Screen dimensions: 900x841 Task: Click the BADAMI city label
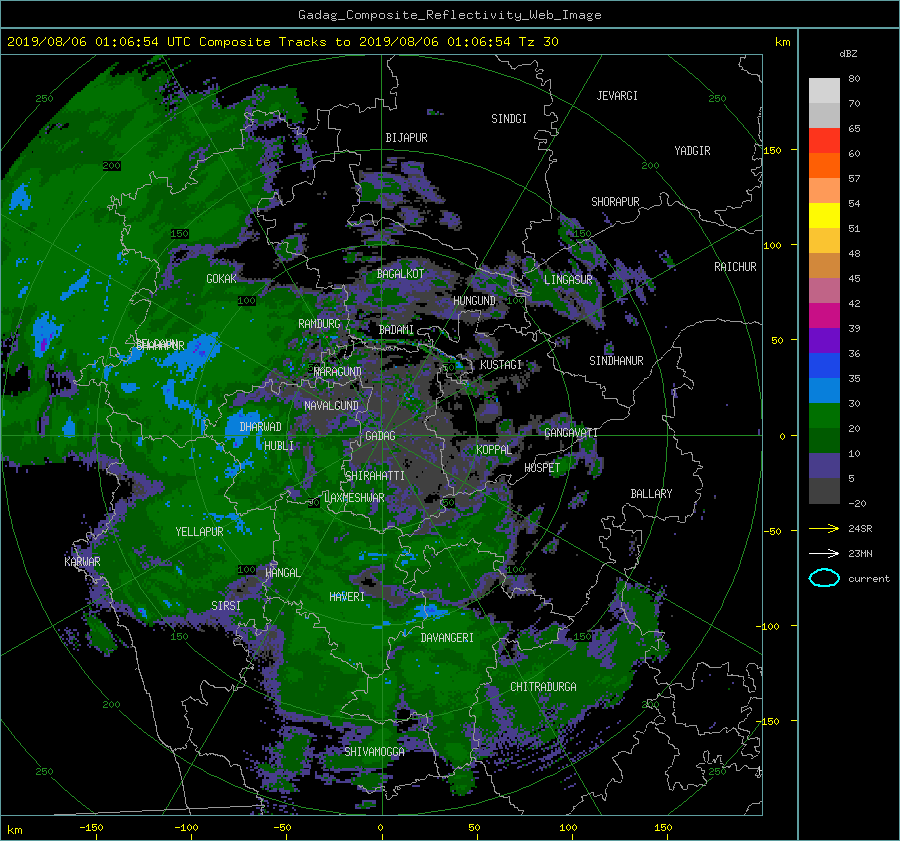[396, 330]
